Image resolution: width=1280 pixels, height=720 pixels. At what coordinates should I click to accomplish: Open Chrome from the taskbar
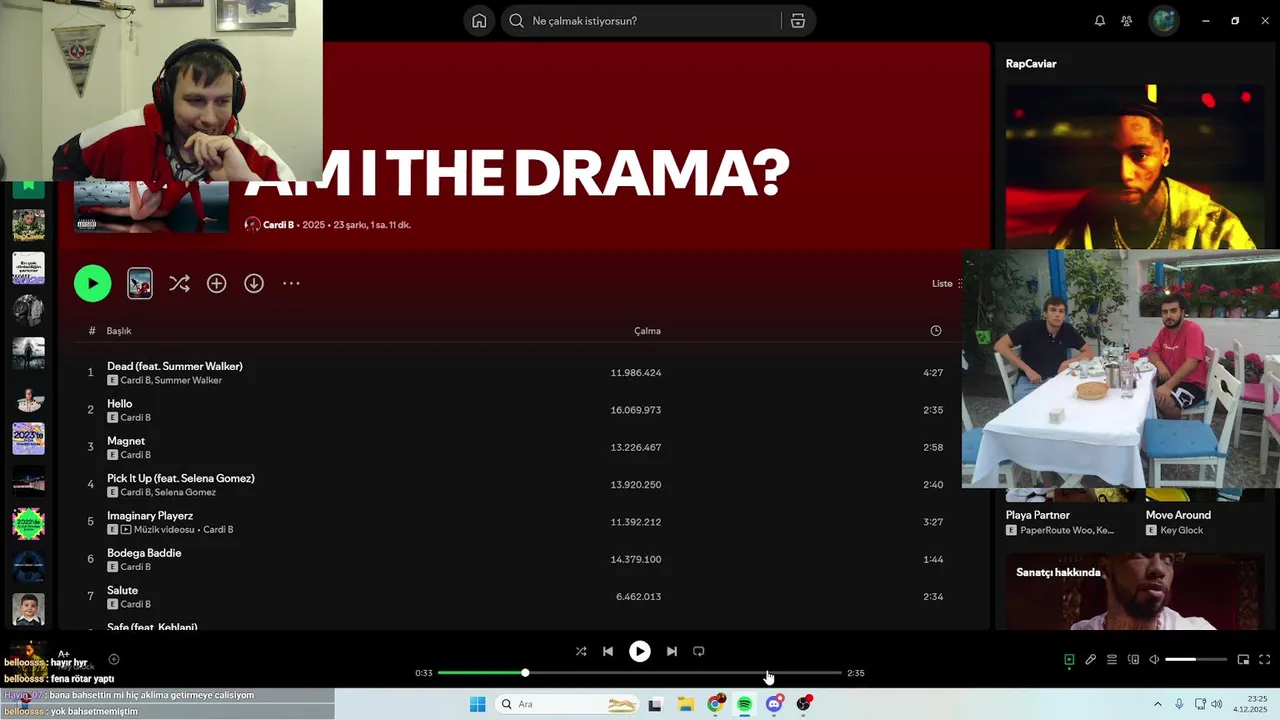tap(715, 704)
